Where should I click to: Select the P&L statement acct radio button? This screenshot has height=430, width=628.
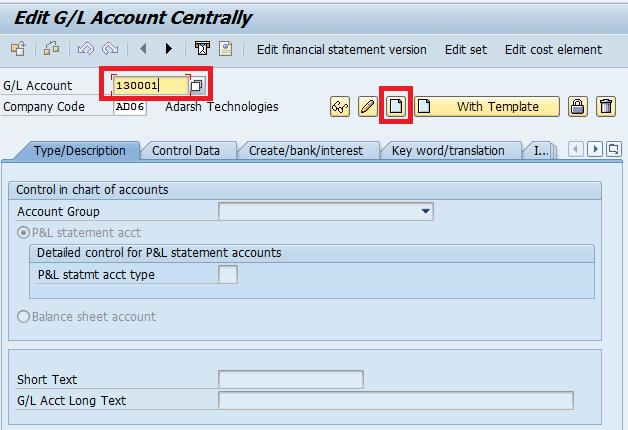click(24, 232)
